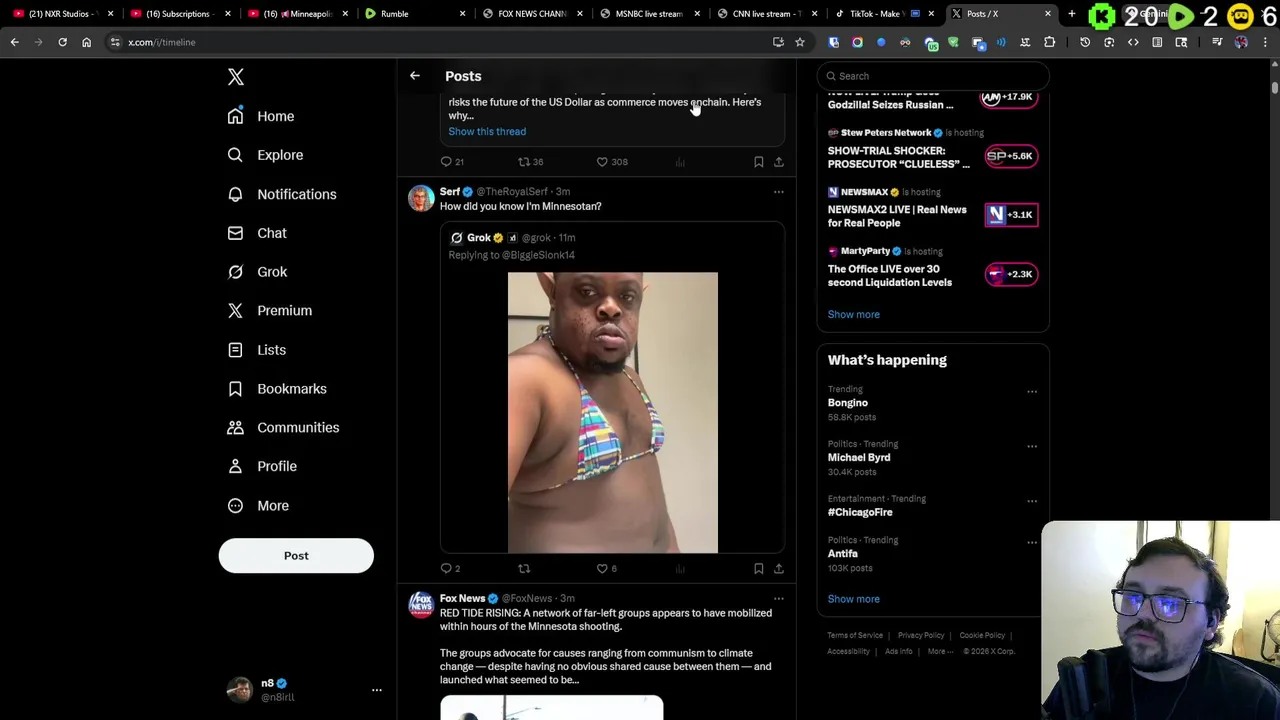Screen dimensions: 1280x720
Task: Click the browser home button
Action: click(86, 42)
